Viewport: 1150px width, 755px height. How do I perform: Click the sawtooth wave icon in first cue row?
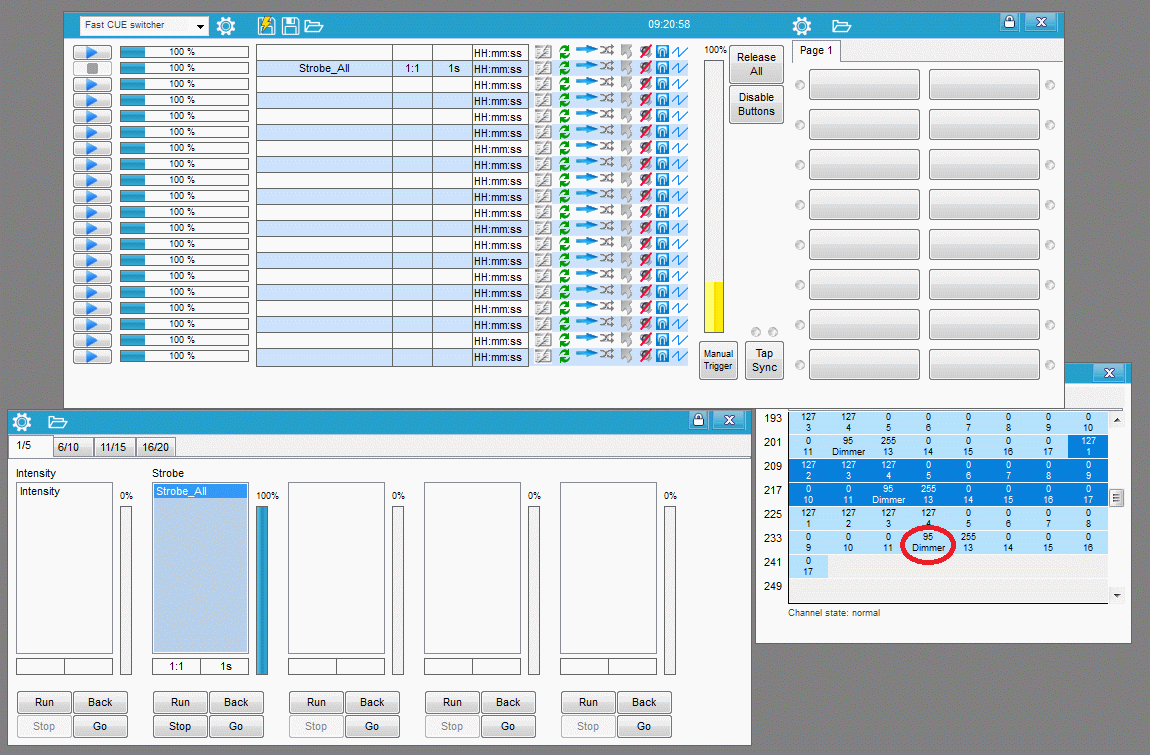pos(680,52)
